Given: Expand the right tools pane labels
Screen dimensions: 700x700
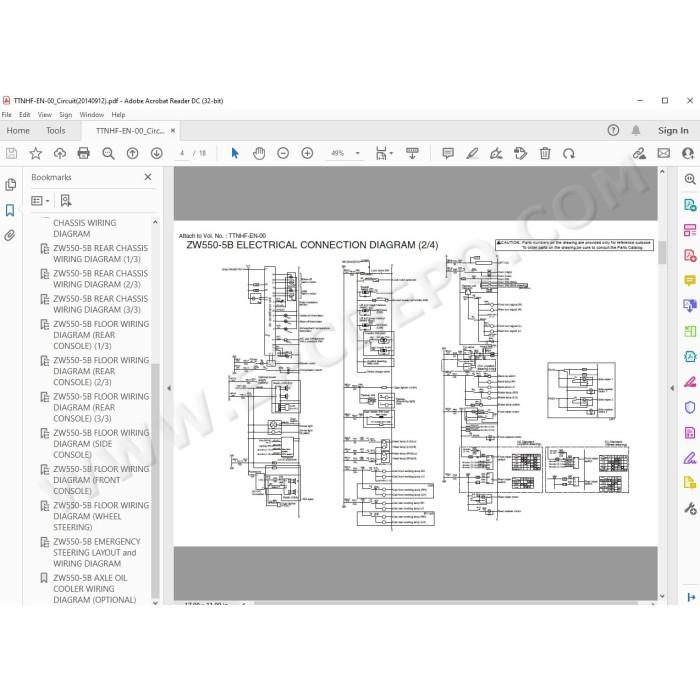Looking at the screenshot, I should [691, 597].
